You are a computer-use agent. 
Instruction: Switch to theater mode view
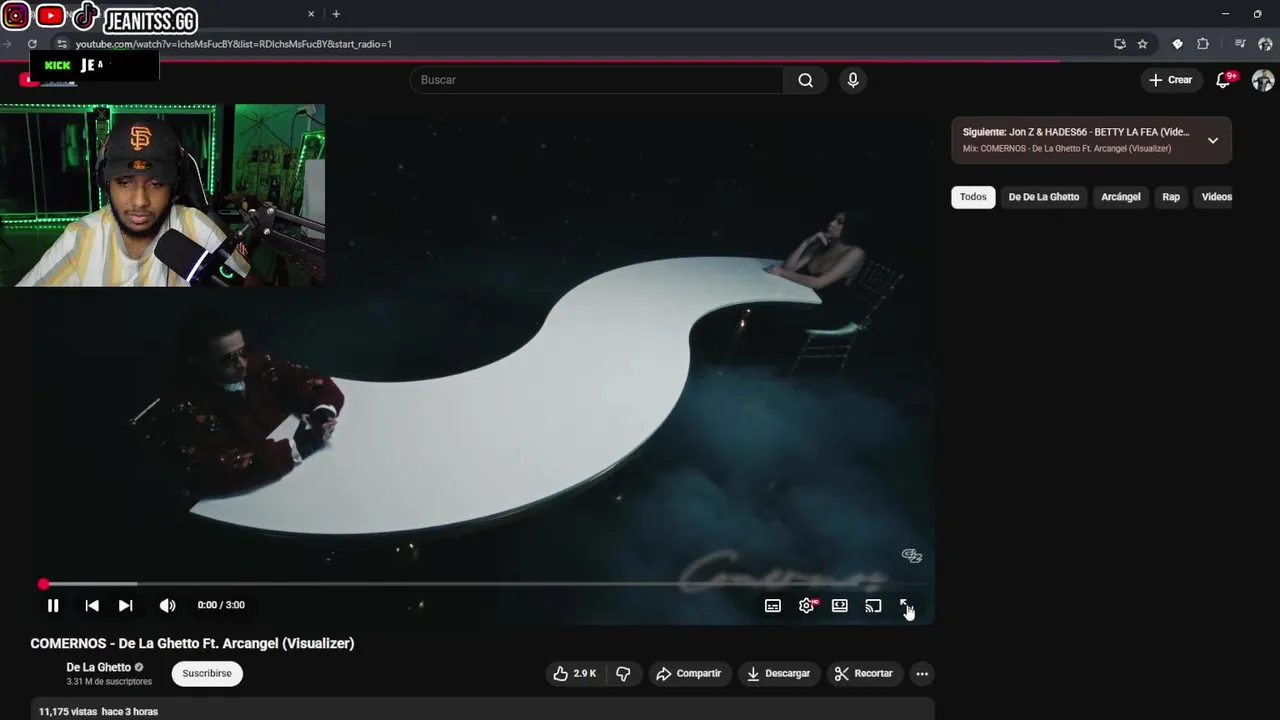pos(840,606)
